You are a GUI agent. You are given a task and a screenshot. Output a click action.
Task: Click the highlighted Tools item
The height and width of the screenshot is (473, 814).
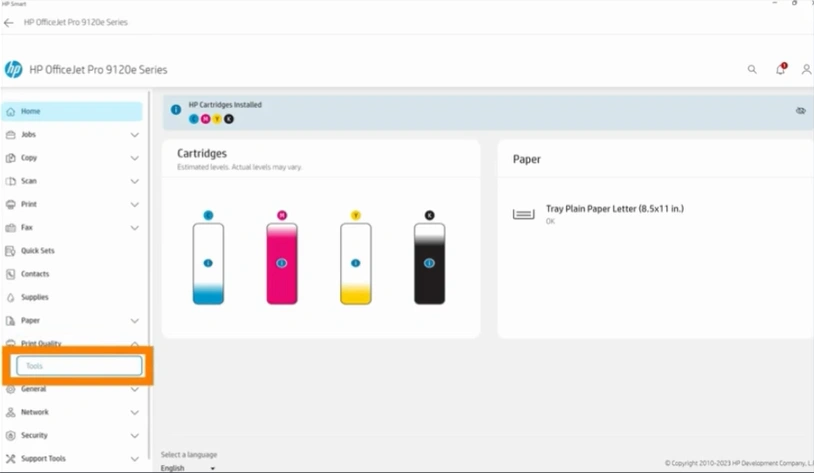[x=79, y=366]
